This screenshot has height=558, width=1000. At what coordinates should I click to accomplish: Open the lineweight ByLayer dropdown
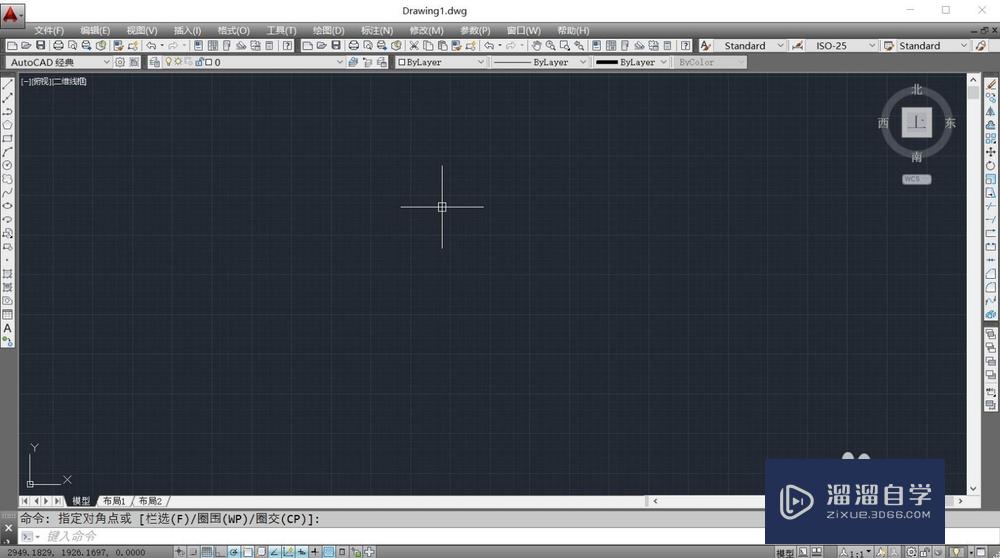[x=631, y=62]
